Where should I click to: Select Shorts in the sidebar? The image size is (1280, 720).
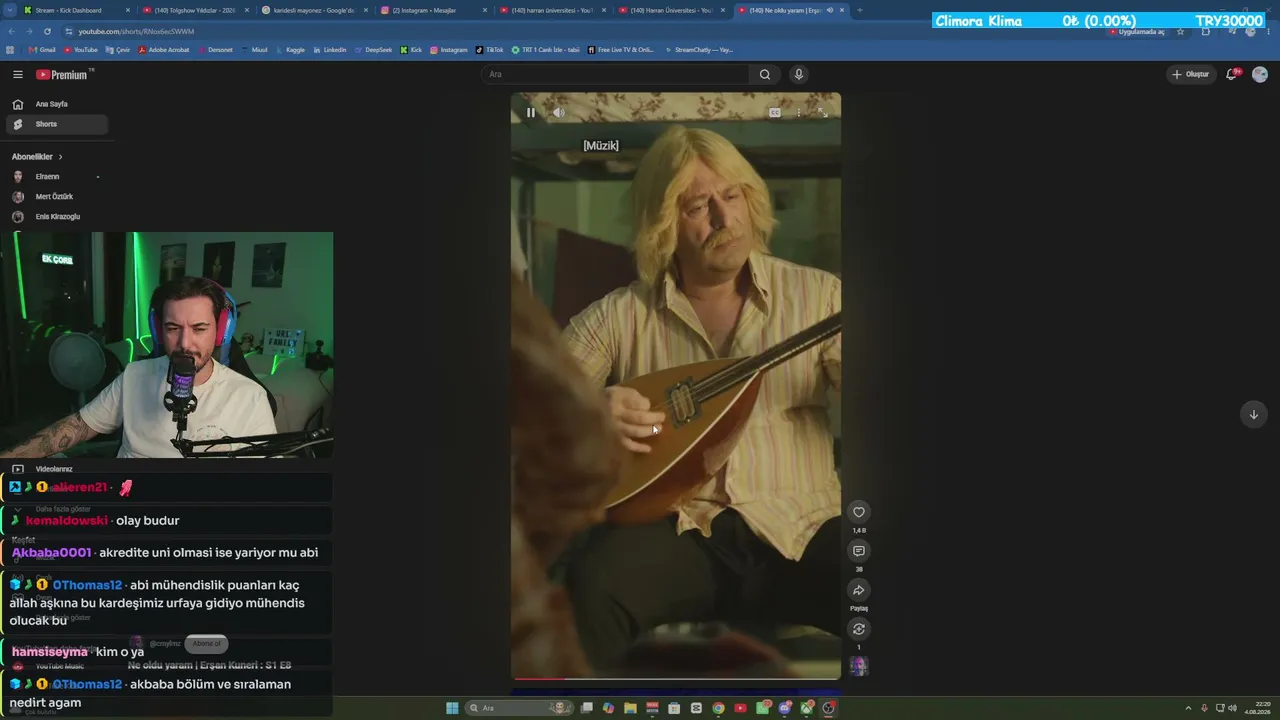click(57, 124)
